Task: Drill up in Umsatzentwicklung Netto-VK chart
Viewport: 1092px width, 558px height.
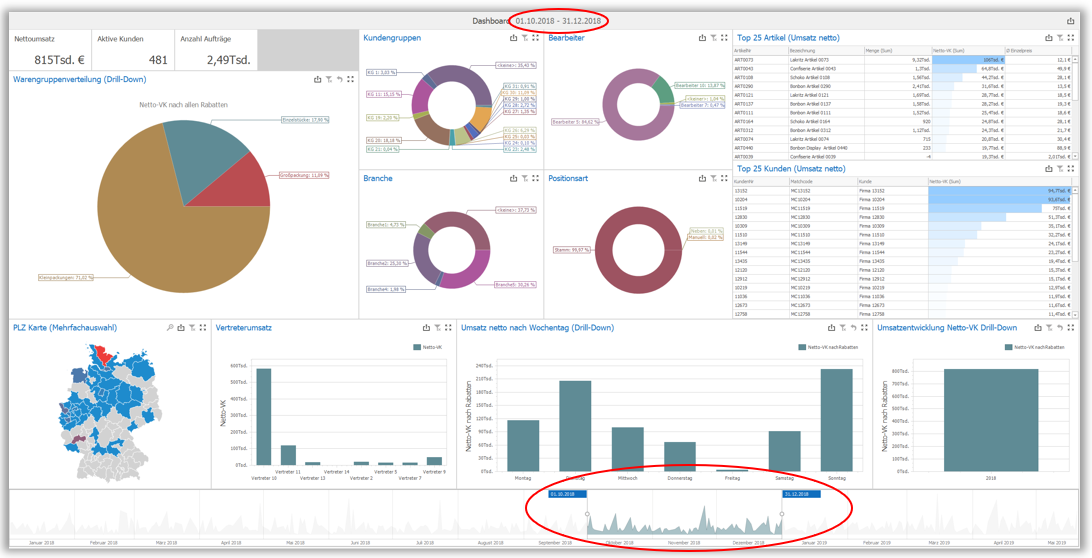Action: (1060, 327)
